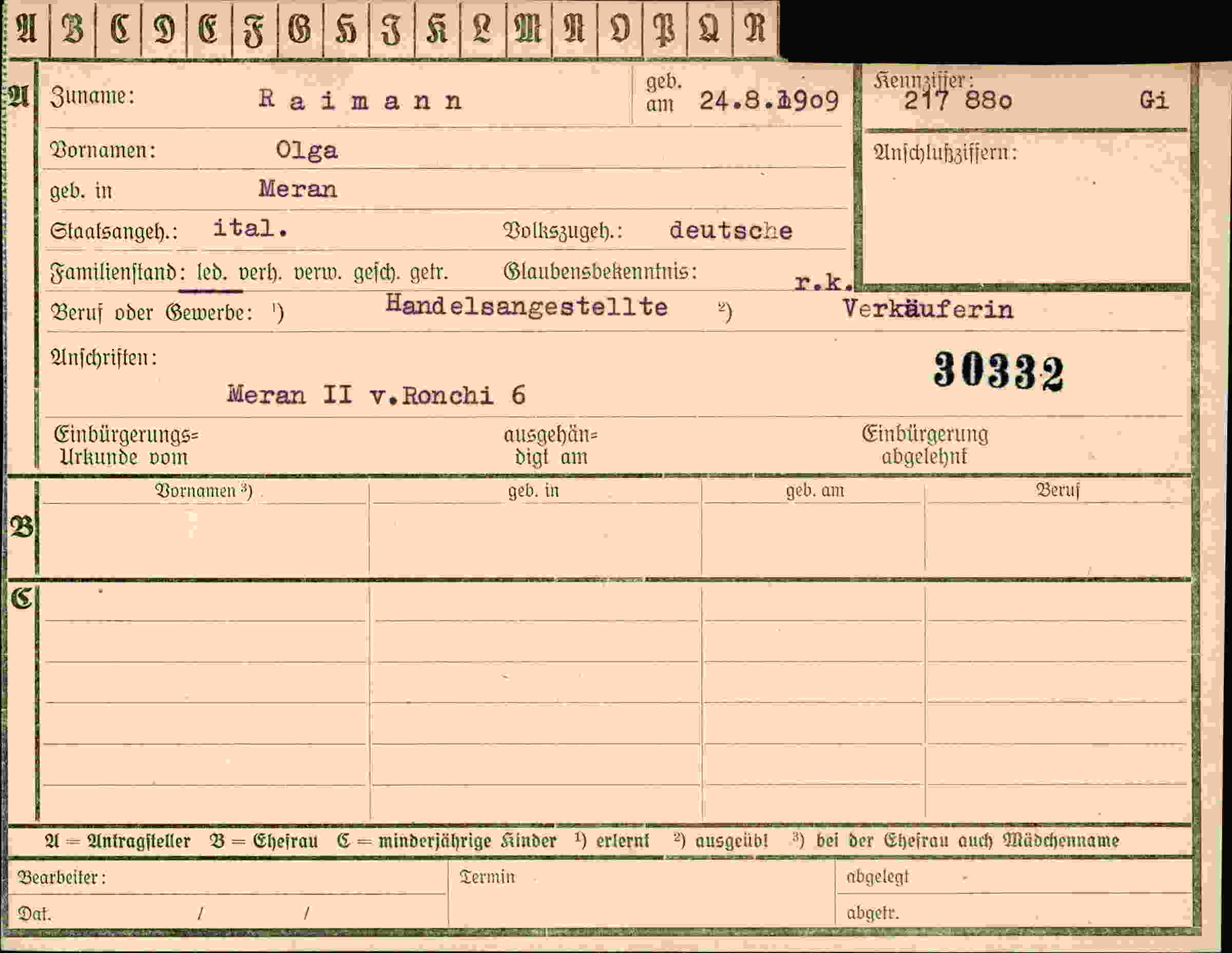Click the 'Volkszugeh.:' label
Image resolution: width=1232 pixels, height=953 pixels.
click(563, 230)
